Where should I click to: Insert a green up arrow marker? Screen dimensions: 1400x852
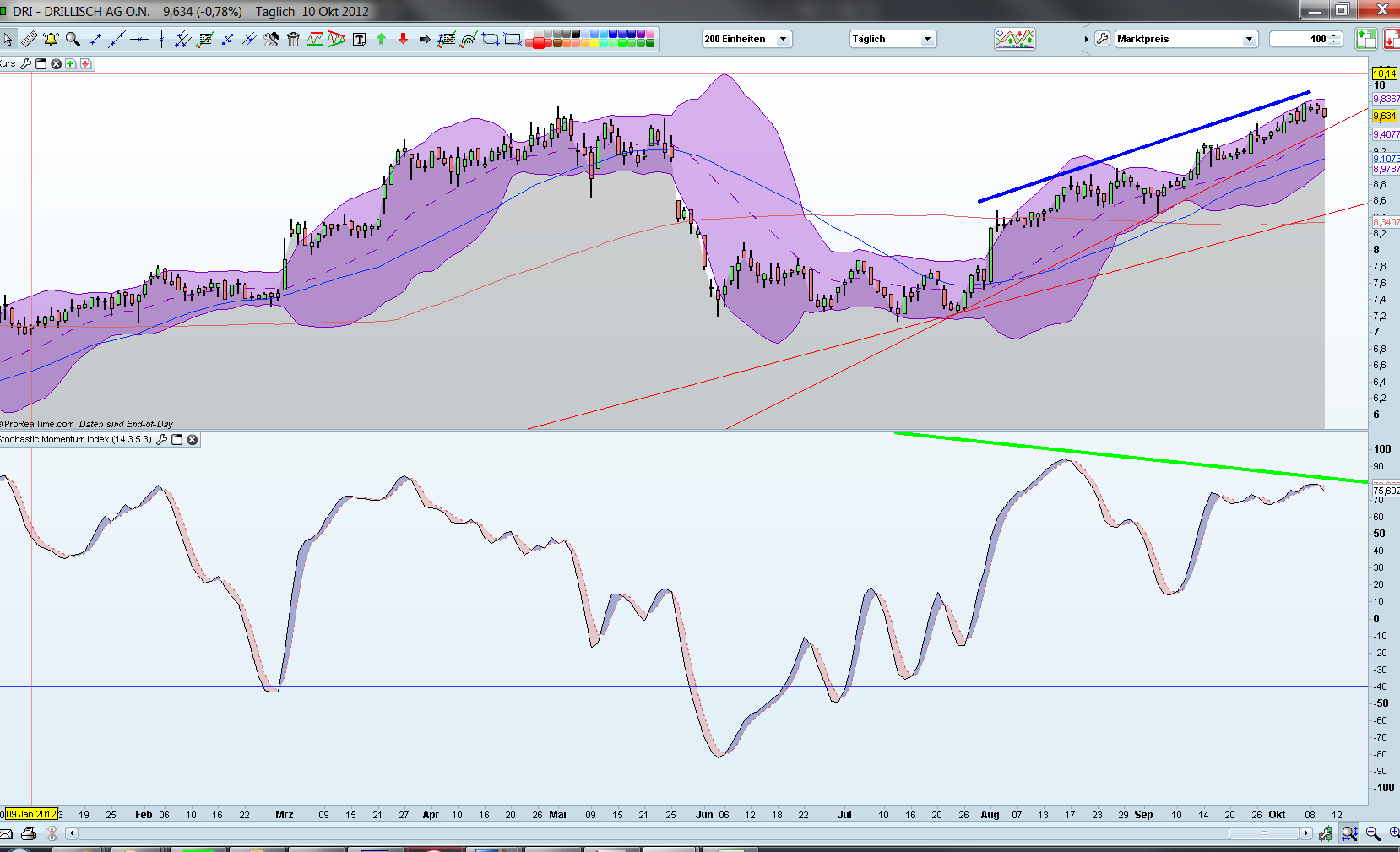click(x=381, y=39)
